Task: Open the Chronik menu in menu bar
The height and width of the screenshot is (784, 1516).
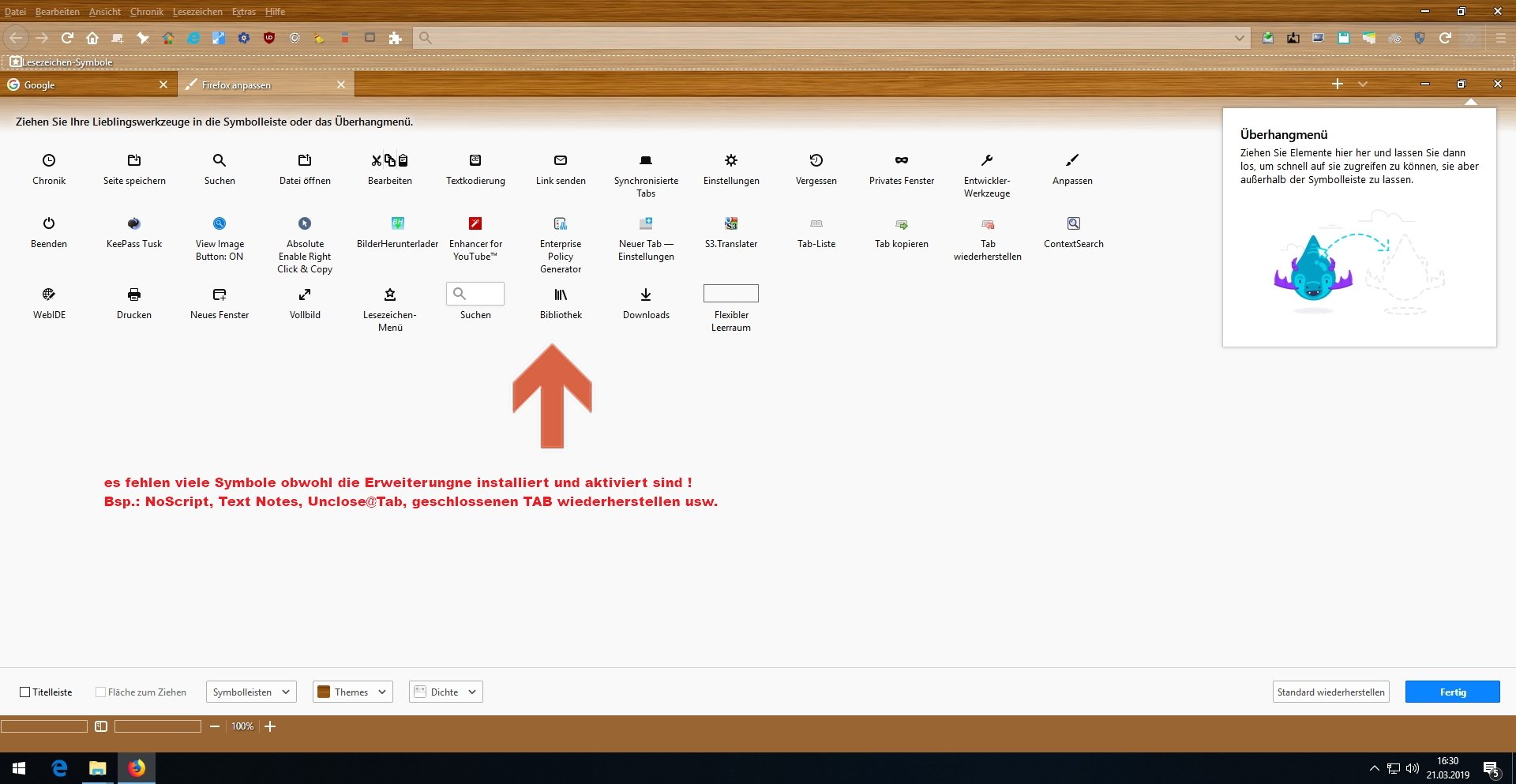Action: click(147, 12)
